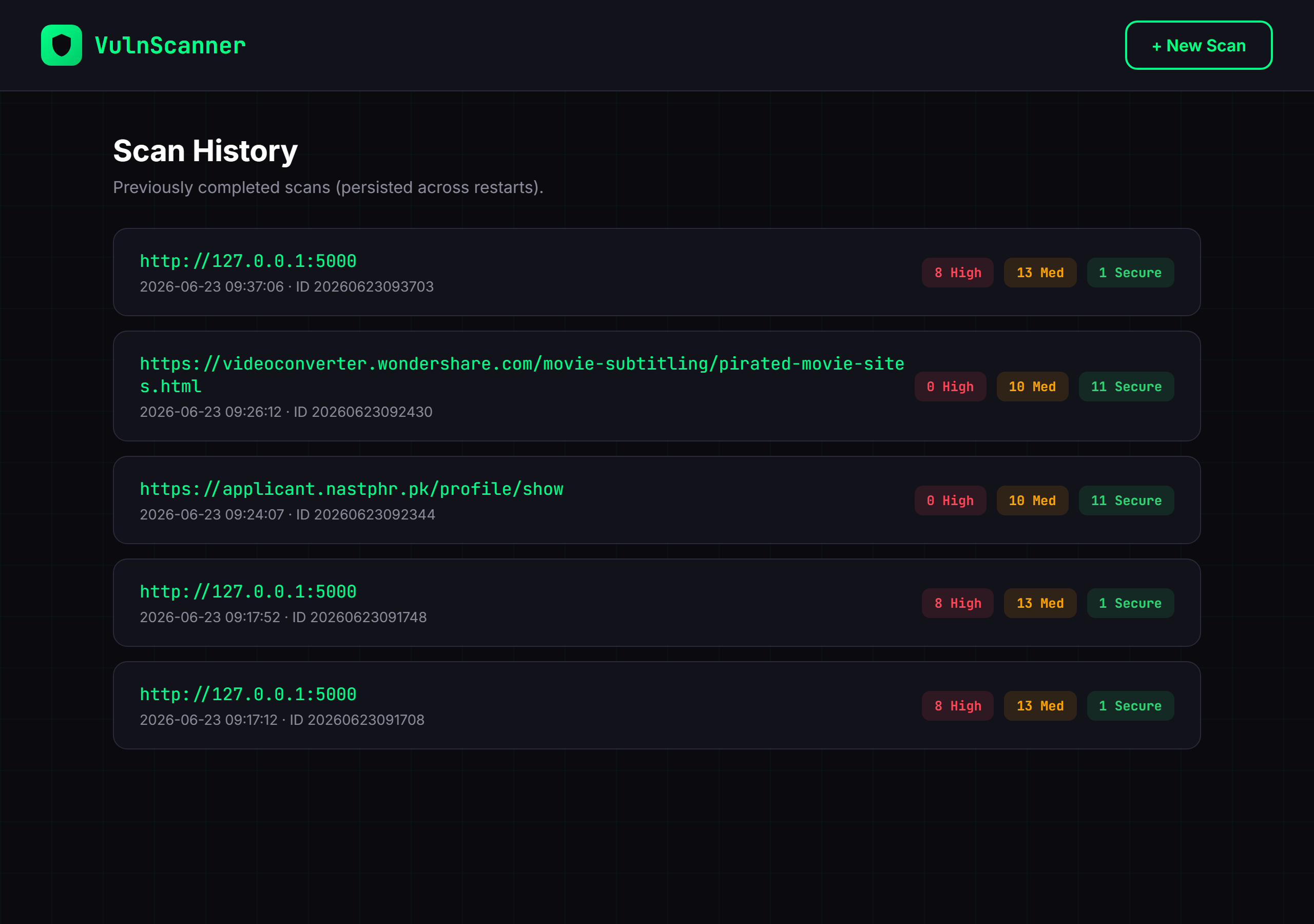The width and height of the screenshot is (1314, 924).
Task: Click the 'Previously completed scans' subtitle text
Action: (328, 187)
